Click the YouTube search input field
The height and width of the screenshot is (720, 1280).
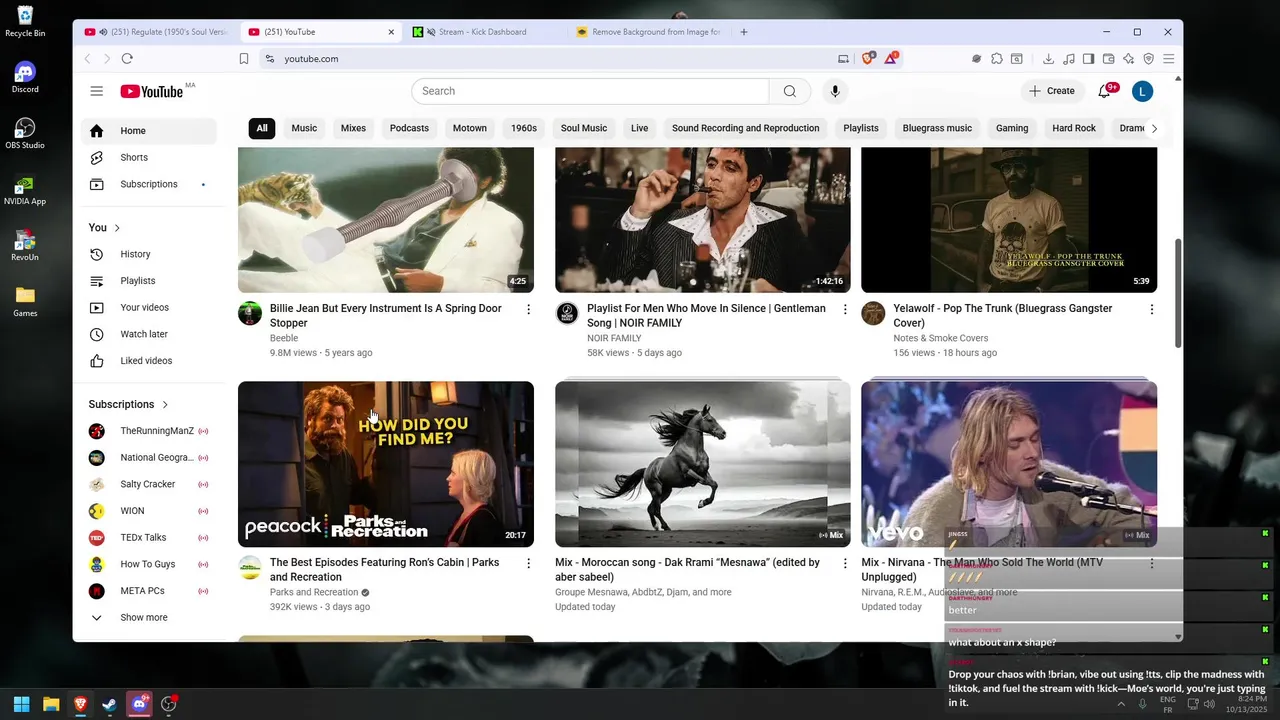coord(590,91)
